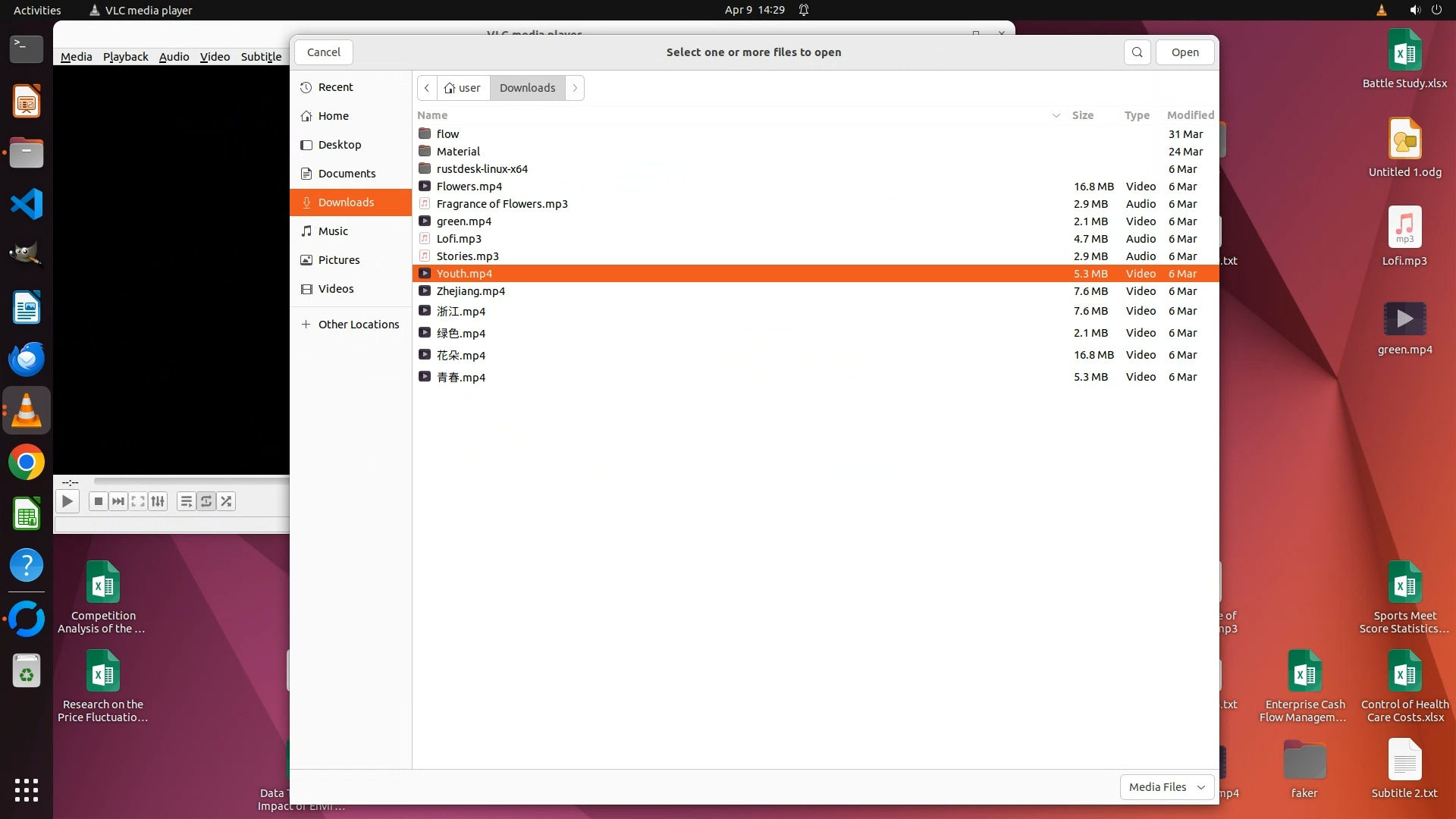Toggle fullscreen video button

138,501
